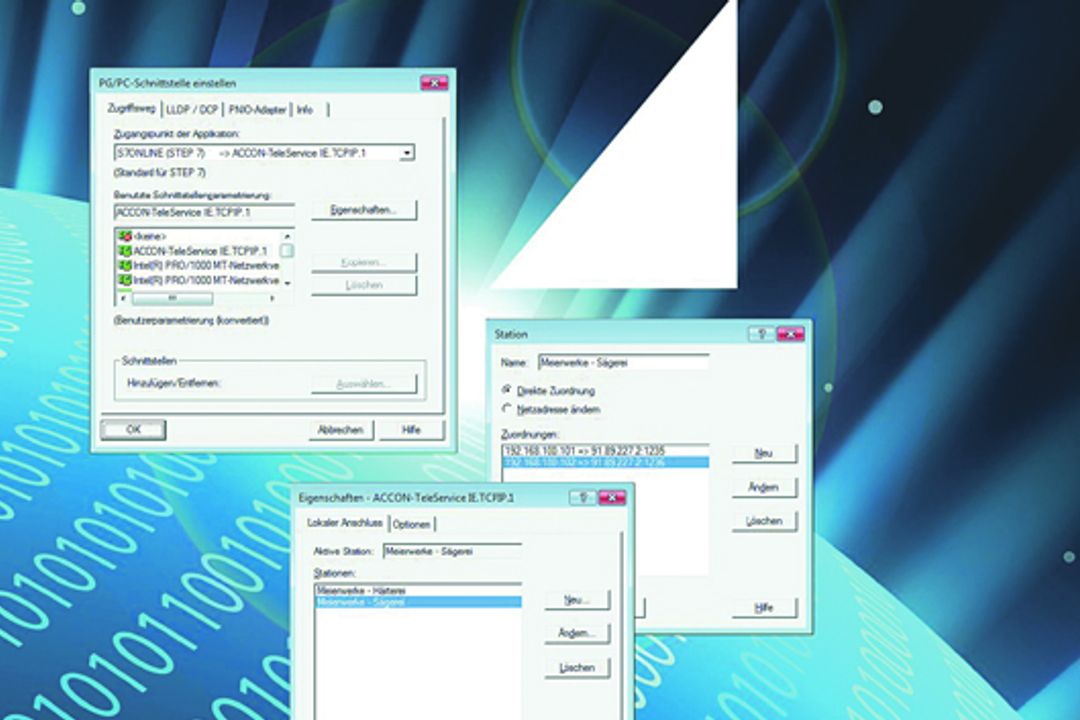1080x720 pixels.
Task: Click Abbrechen in the PG/PC dialog
Action: click(x=340, y=430)
